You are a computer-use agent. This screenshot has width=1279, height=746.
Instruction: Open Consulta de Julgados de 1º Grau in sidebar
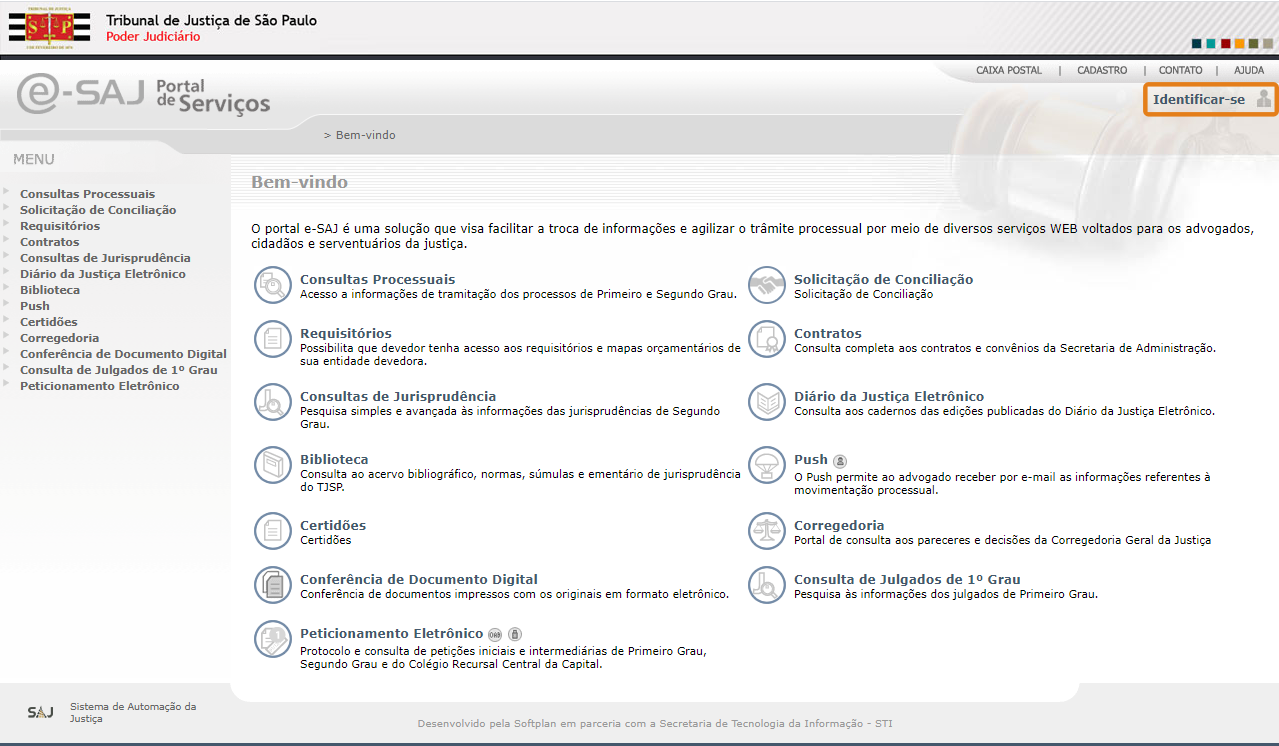pos(119,370)
